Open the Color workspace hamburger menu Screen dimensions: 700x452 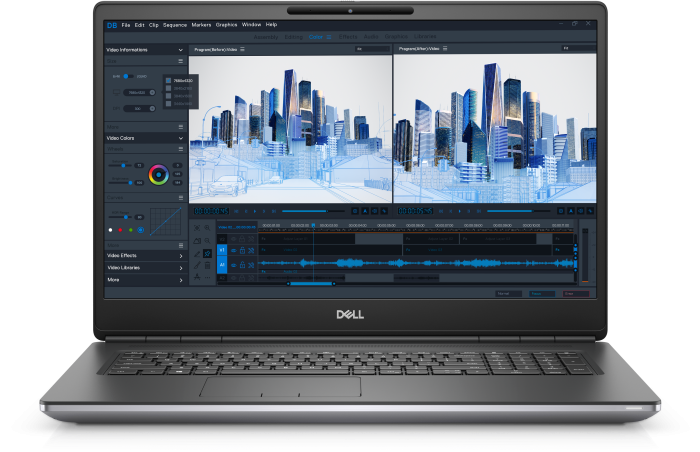(329, 37)
